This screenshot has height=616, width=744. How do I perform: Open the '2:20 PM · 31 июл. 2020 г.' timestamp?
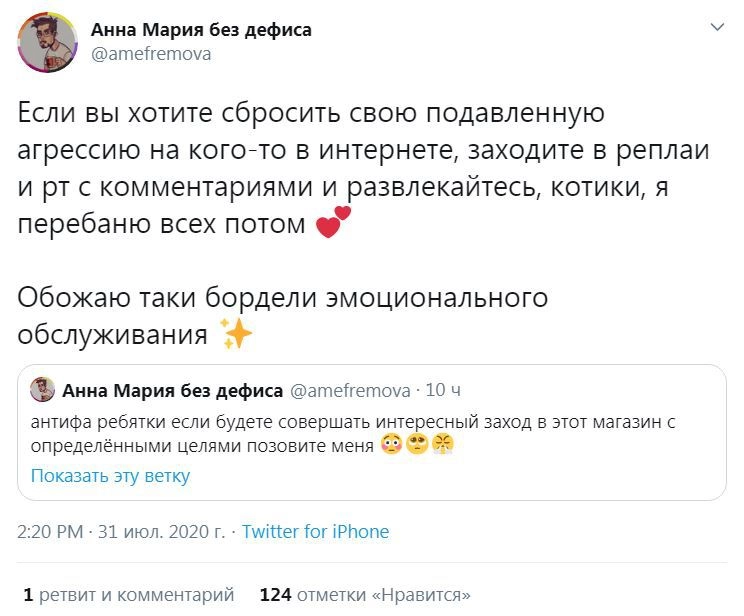point(122,532)
